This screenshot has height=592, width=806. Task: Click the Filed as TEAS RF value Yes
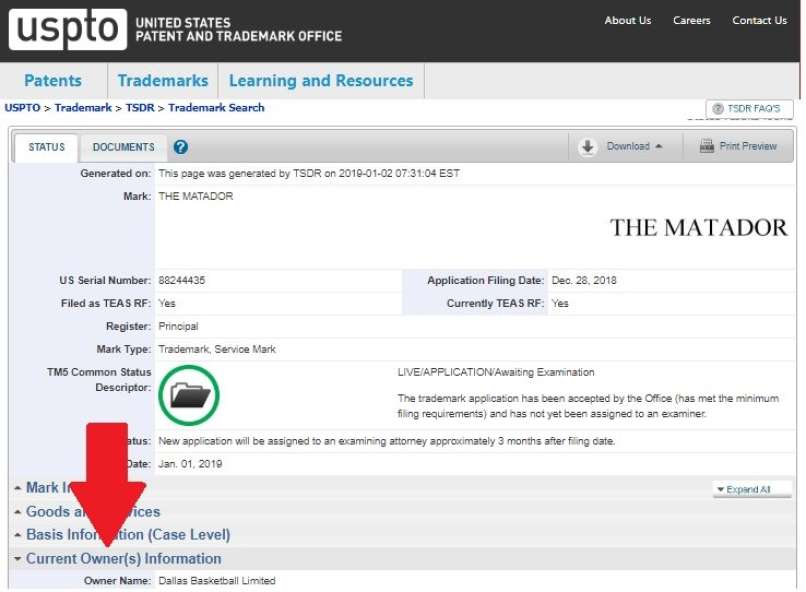coord(167,304)
